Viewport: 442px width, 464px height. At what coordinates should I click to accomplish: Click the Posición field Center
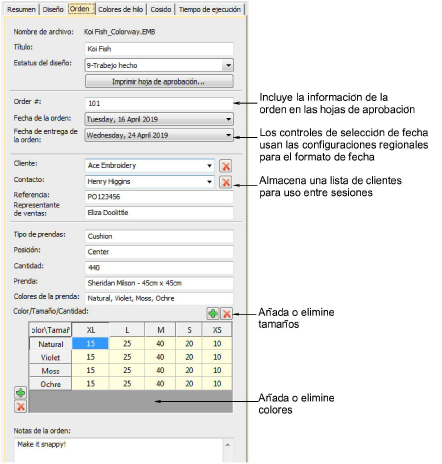[x=159, y=252]
